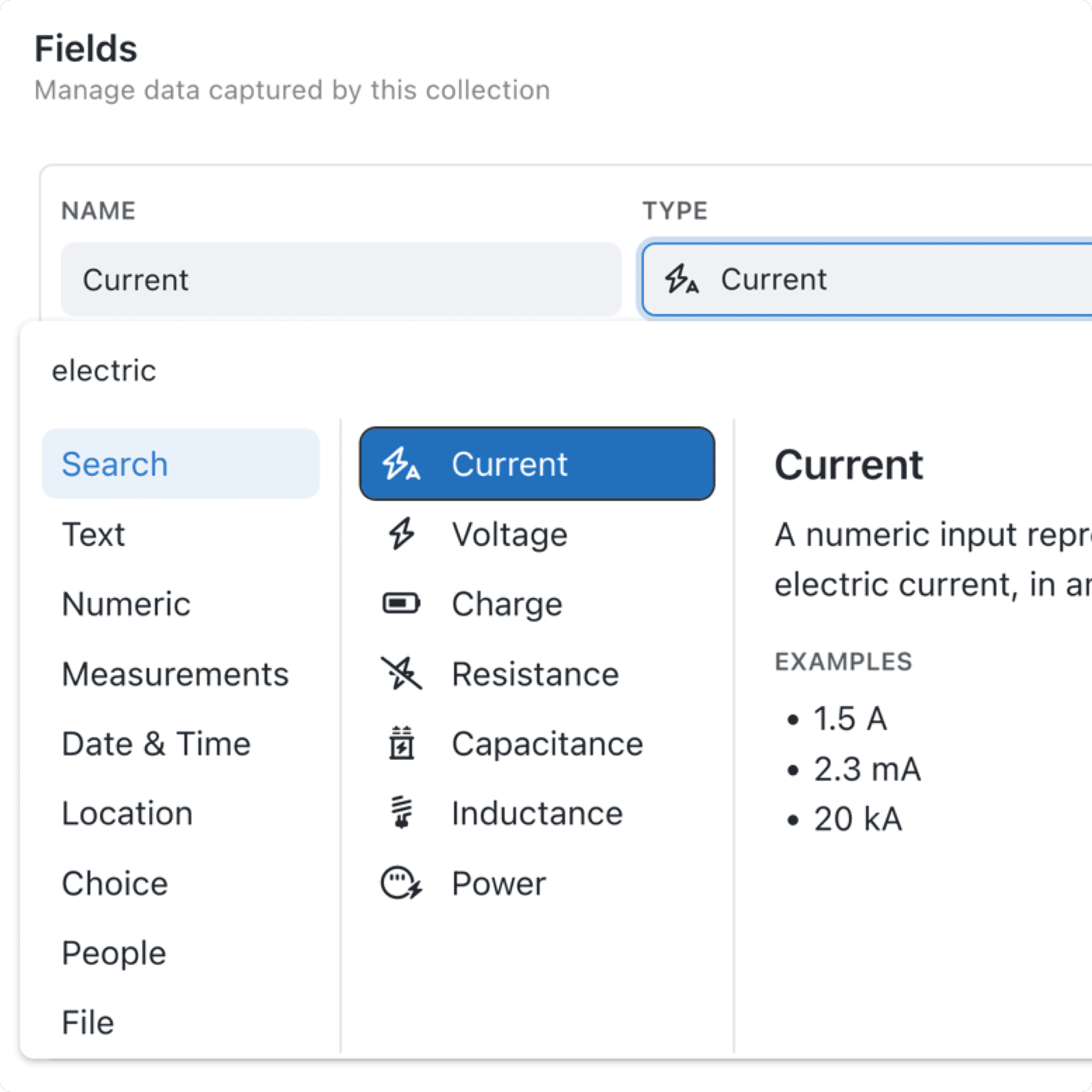The image size is (1092, 1092).
Task: Click the Numeric category
Action: pyautogui.click(x=126, y=603)
